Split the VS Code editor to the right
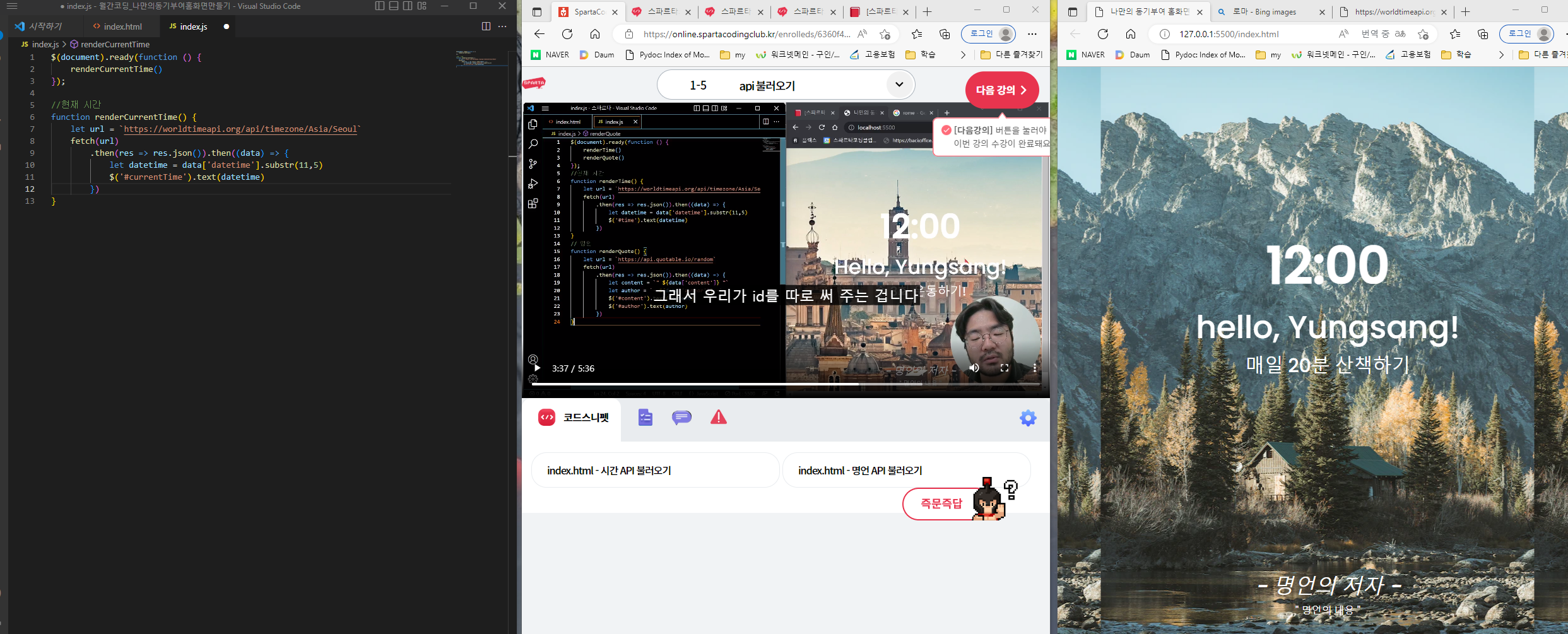 [x=486, y=26]
